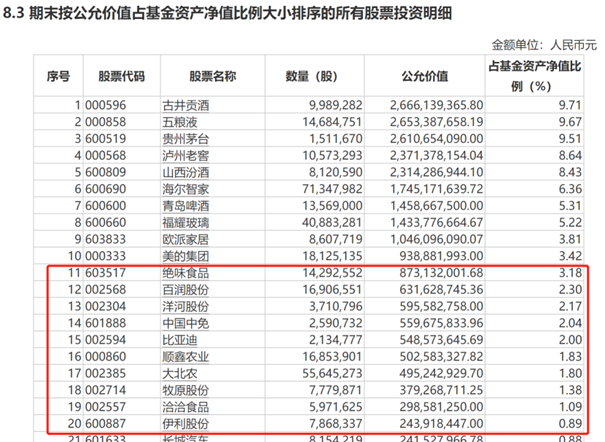Click the section heading 8.3 期末按公允价值

[x=227, y=13]
